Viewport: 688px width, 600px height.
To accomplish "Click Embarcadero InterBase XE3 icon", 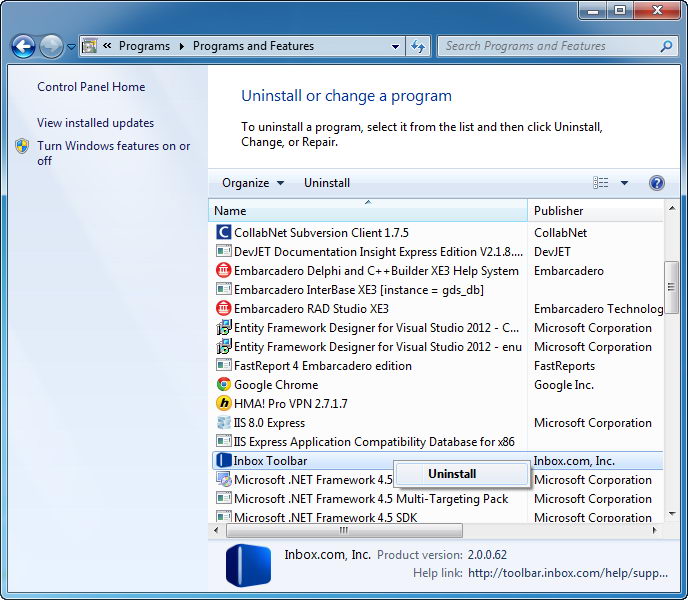I will coord(224,290).
